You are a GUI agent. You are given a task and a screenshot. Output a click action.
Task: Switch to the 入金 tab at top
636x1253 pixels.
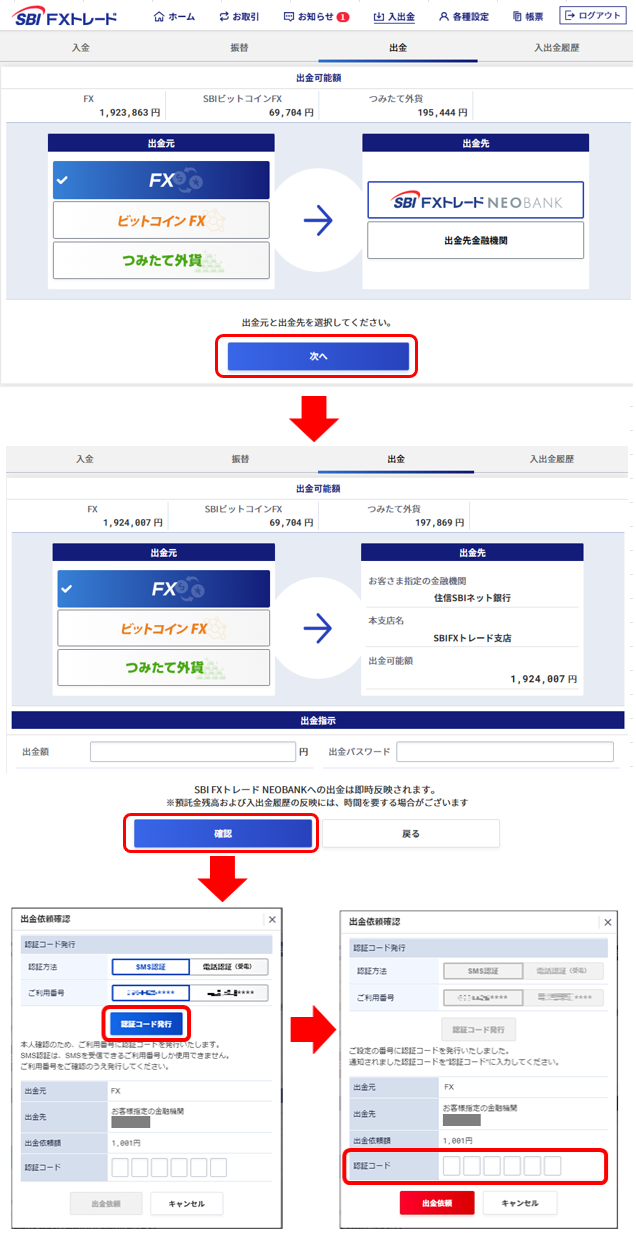coord(82,47)
